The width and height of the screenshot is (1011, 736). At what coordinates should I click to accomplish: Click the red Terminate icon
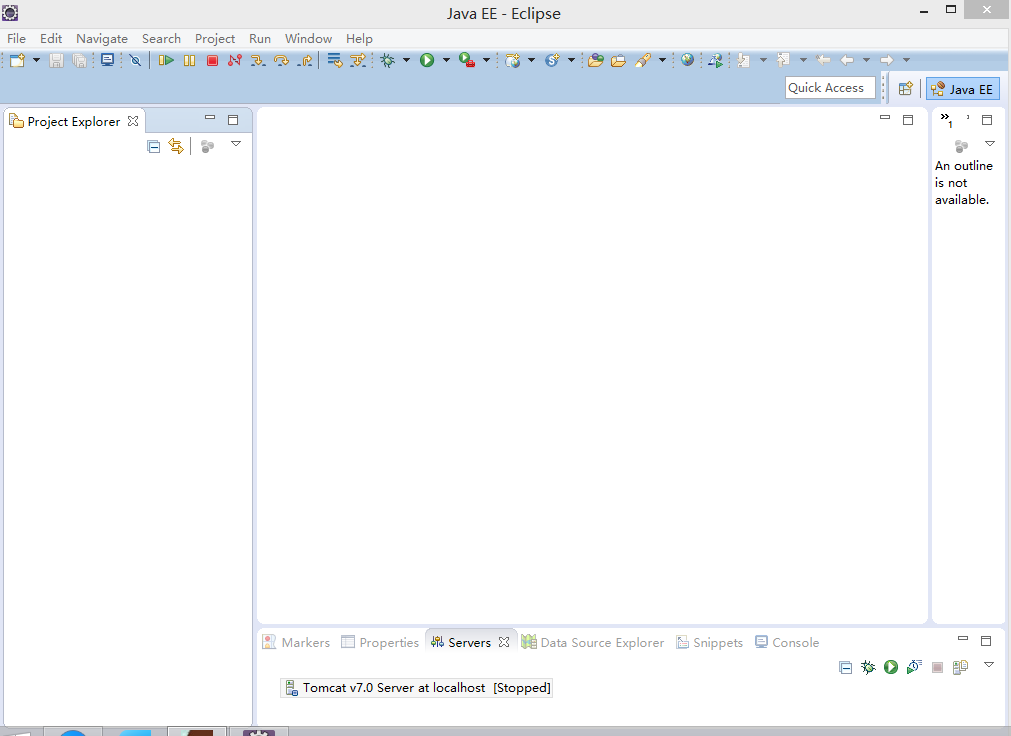tap(212, 60)
